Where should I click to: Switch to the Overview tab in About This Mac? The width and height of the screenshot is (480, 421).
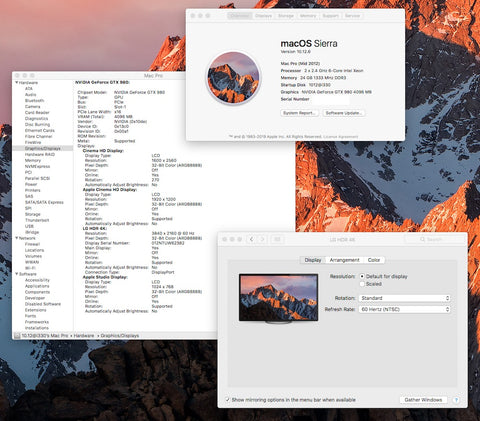240,16
